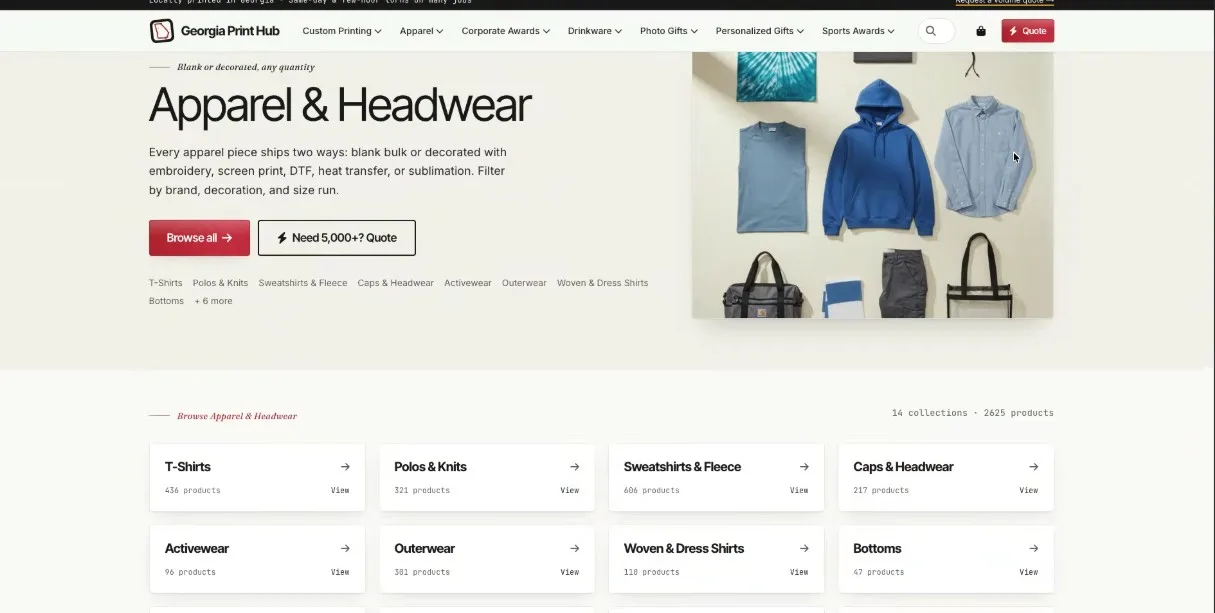
Task: Click the red Quote button
Action: (1027, 31)
